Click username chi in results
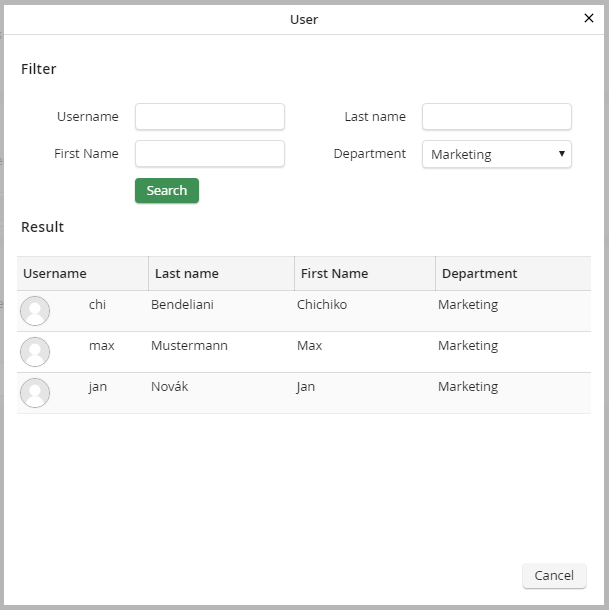This screenshot has height=610, width=609. click(97, 305)
